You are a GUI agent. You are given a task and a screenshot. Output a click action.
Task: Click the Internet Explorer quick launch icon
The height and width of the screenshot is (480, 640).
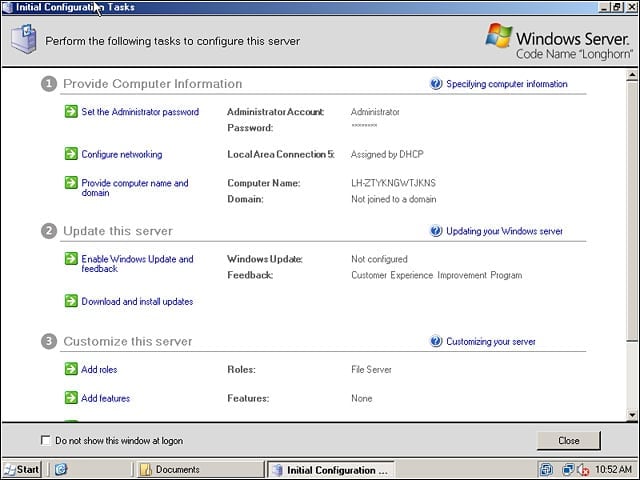point(61,469)
